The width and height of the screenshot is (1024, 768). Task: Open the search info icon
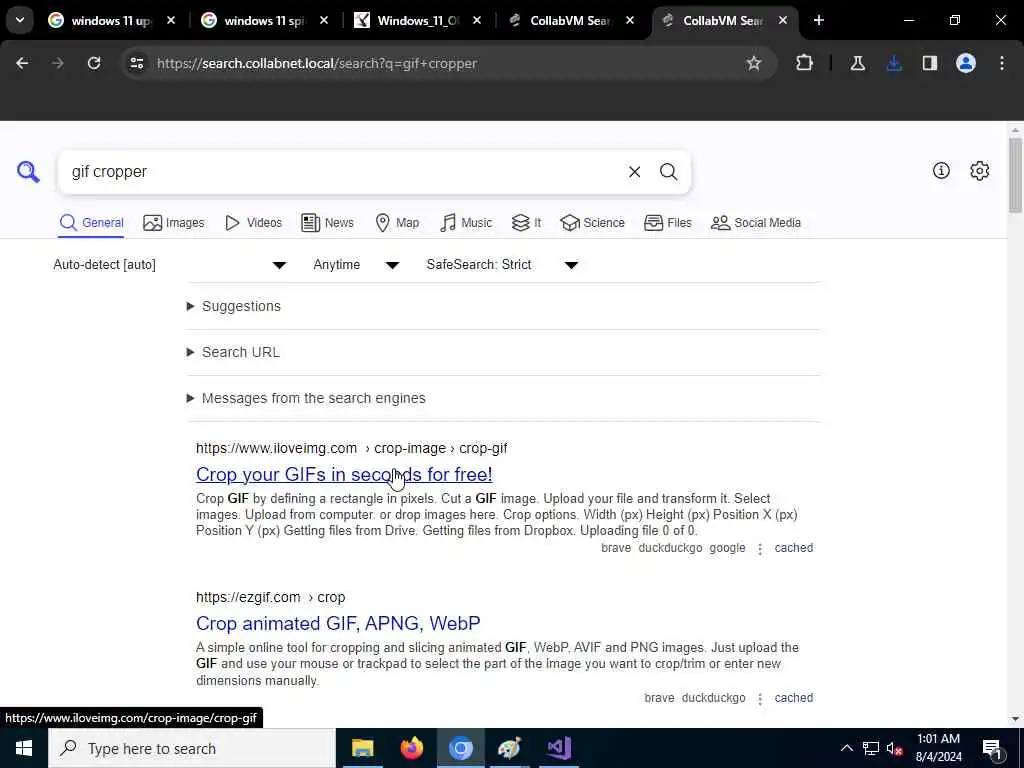coord(941,170)
